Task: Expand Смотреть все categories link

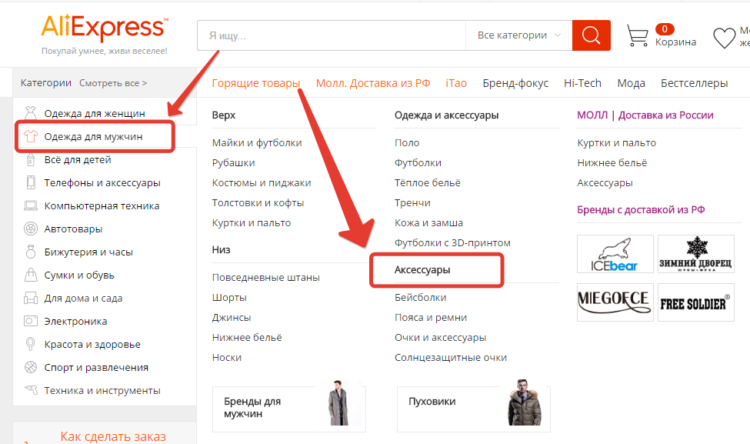Action: click(x=113, y=83)
